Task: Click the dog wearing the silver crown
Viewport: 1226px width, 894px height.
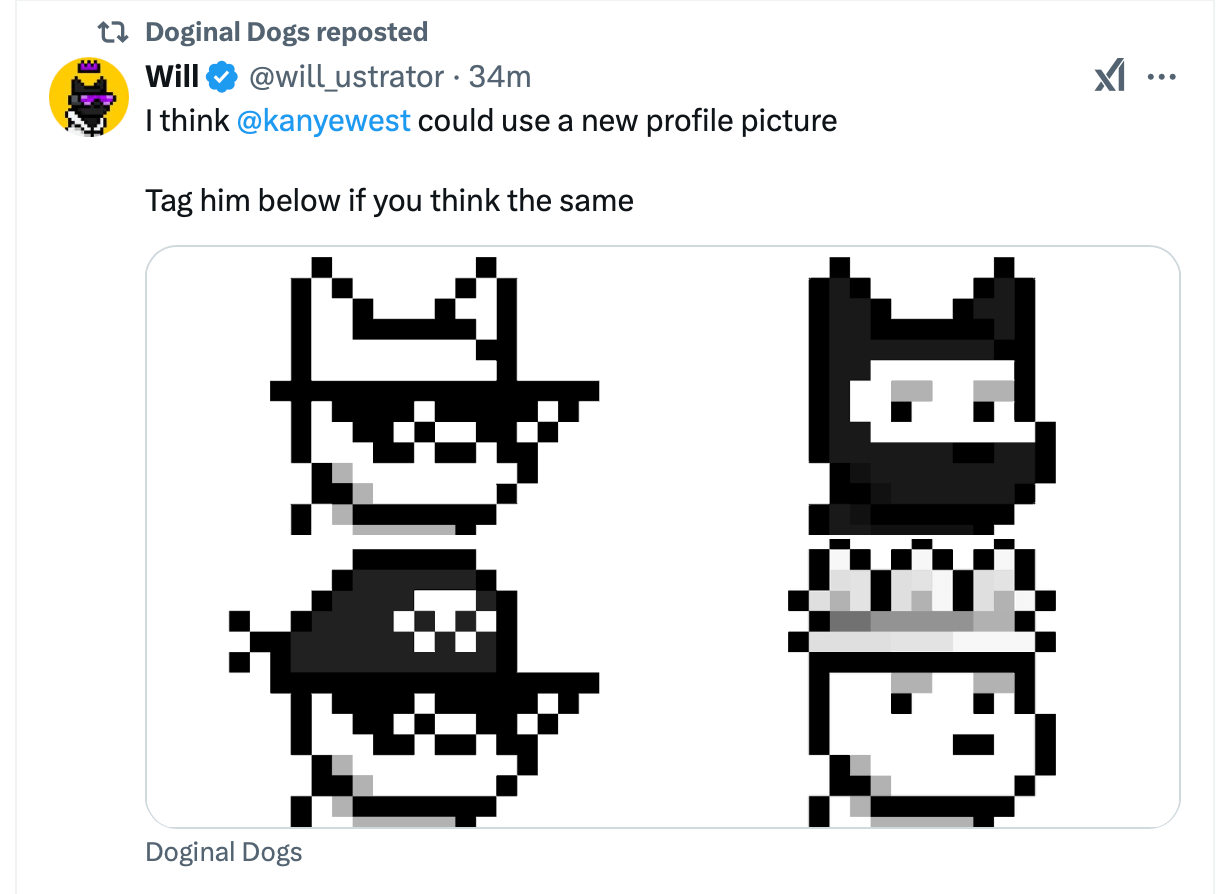Action: [930, 700]
